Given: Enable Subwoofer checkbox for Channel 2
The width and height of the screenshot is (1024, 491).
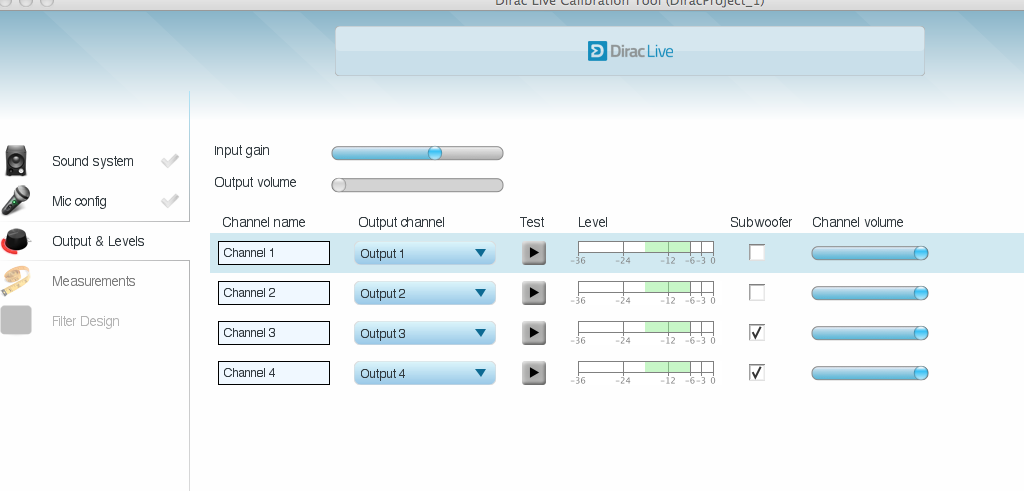Looking at the screenshot, I should tap(756, 293).
